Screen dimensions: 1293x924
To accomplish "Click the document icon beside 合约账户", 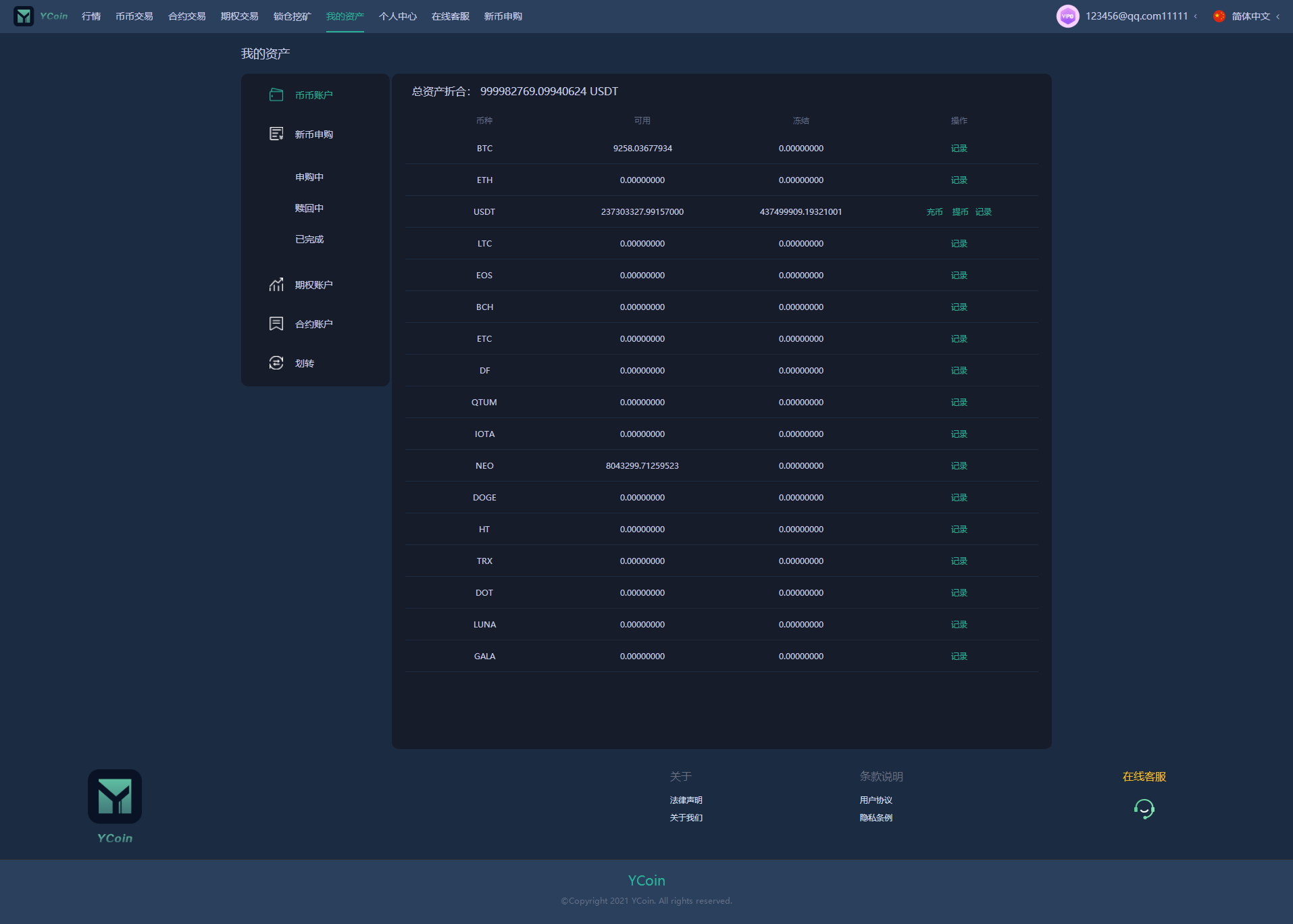I will tap(276, 324).
